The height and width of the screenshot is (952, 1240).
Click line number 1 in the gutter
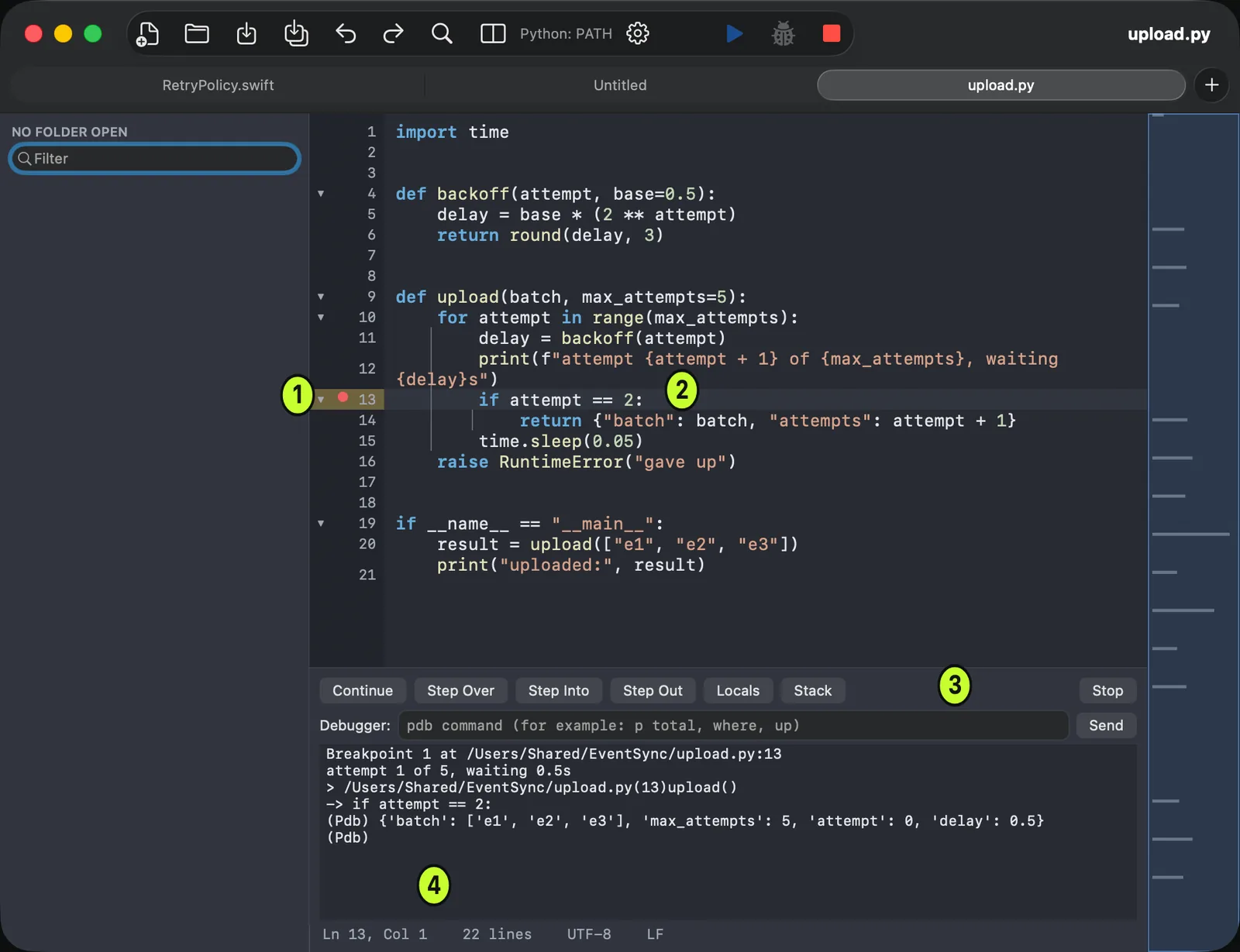click(371, 132)
